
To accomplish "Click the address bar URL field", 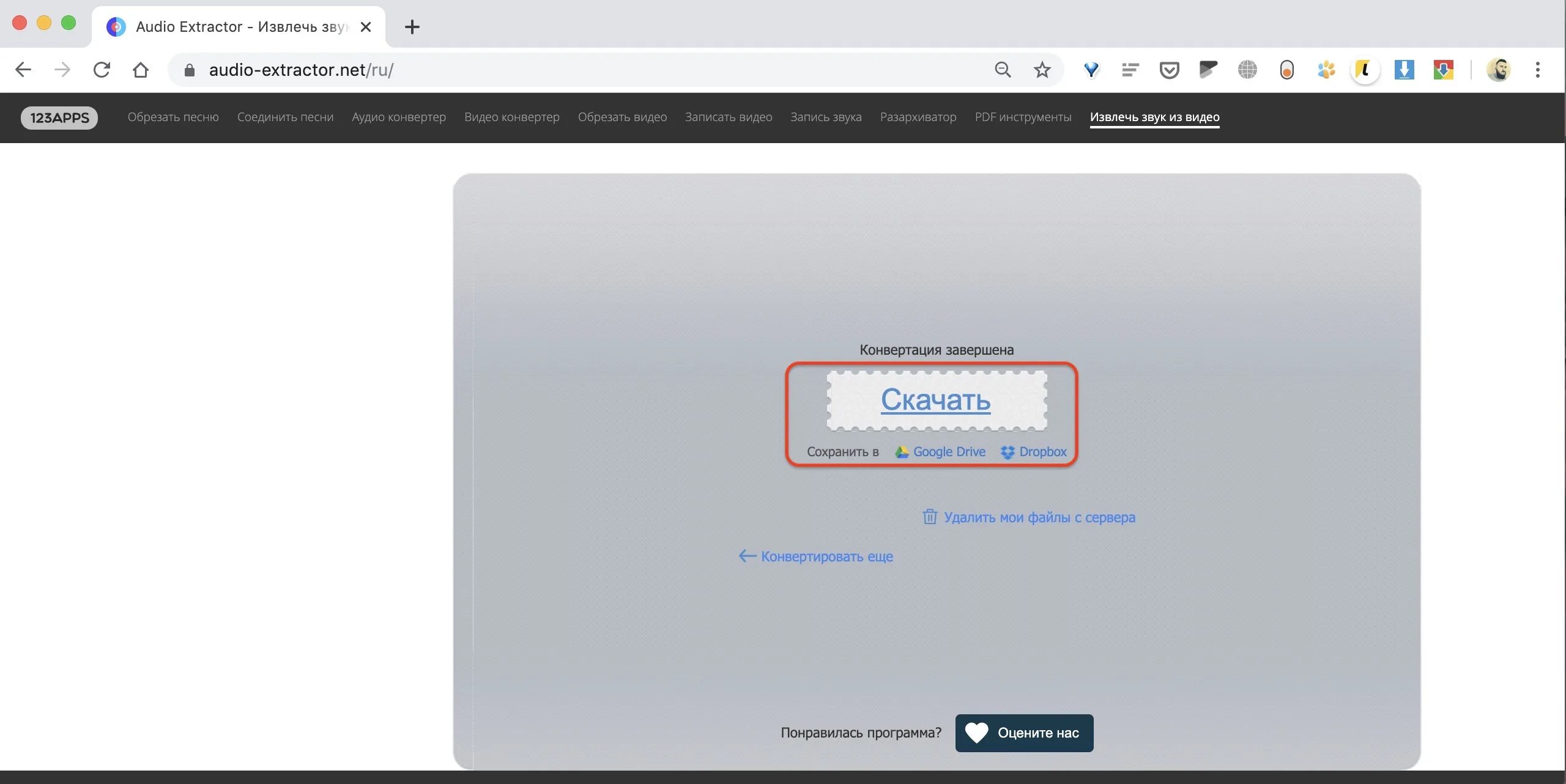I will (551, 70).
